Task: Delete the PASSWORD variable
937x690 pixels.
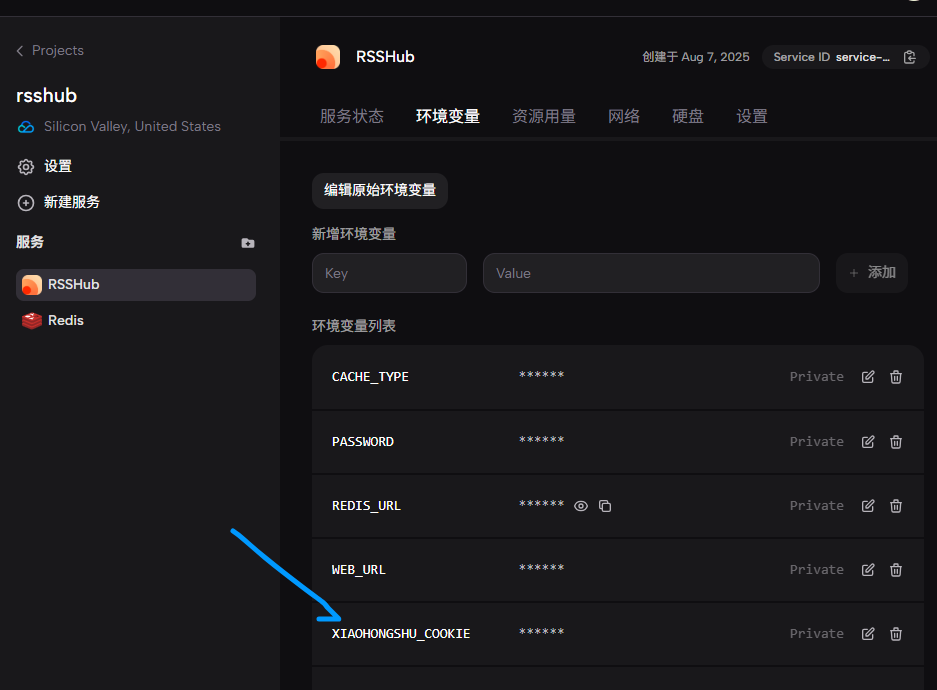Action: [x=896, y=442]
